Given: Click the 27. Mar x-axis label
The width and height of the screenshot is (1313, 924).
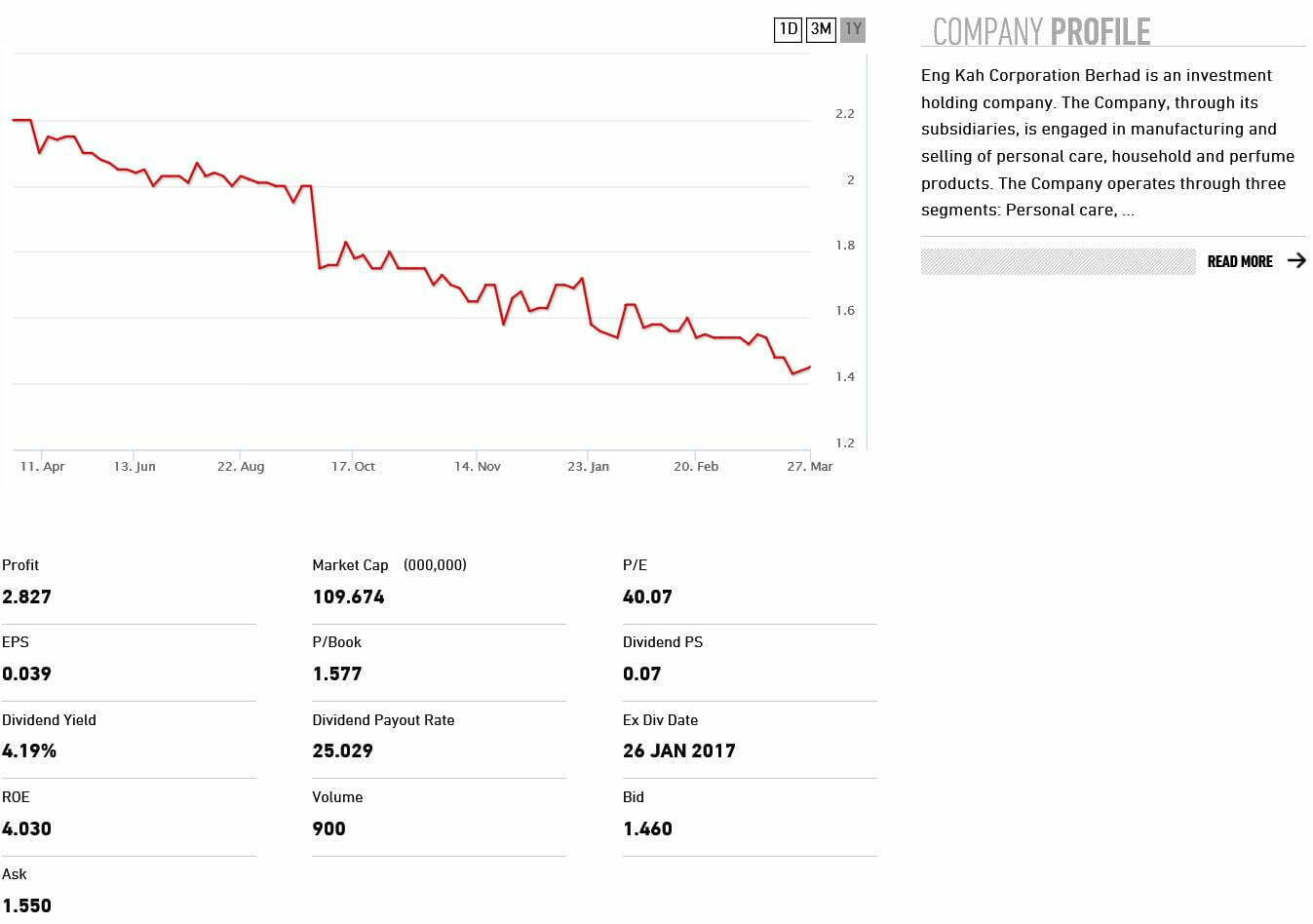Looking at the screenshot, I should [809, 467].
